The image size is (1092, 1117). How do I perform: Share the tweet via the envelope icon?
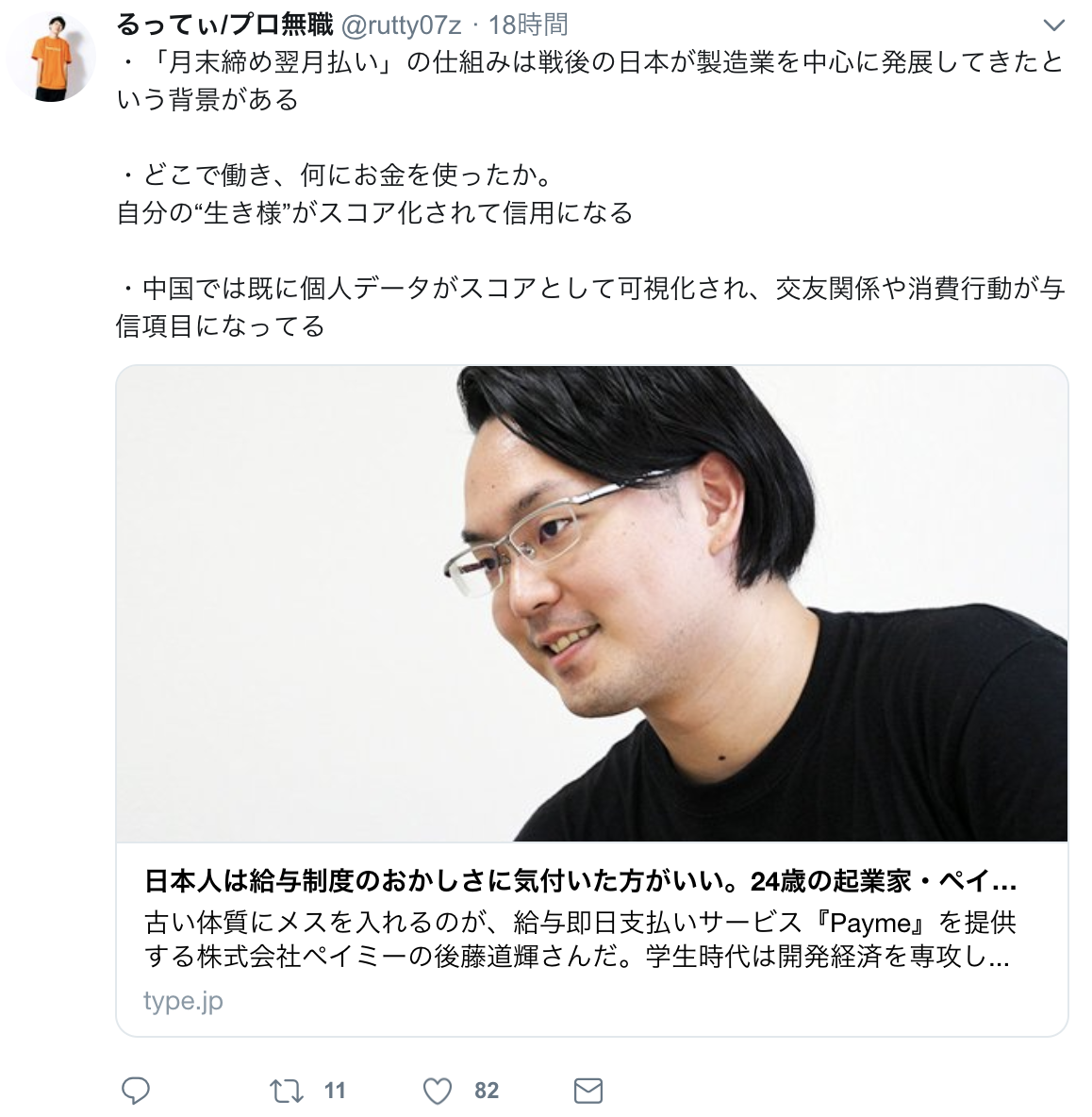click(588, 1091)
